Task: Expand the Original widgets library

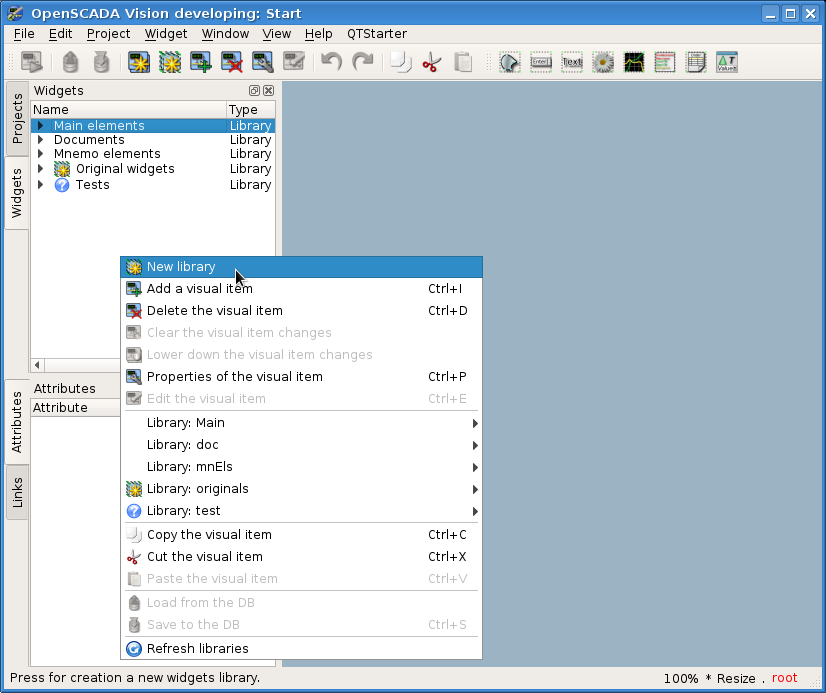Action: pyautogui.click(x=41, y=169)
